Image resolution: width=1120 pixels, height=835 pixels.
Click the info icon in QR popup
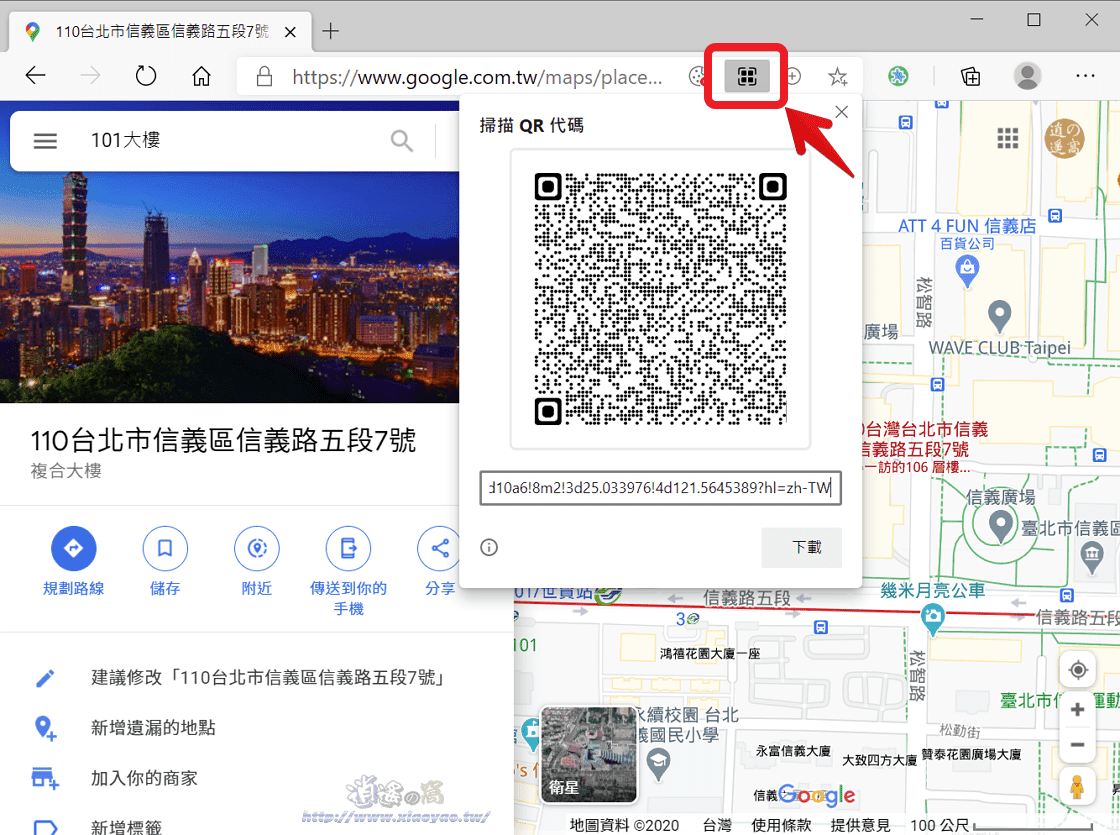pyautogui.click(x=489, y=548)
